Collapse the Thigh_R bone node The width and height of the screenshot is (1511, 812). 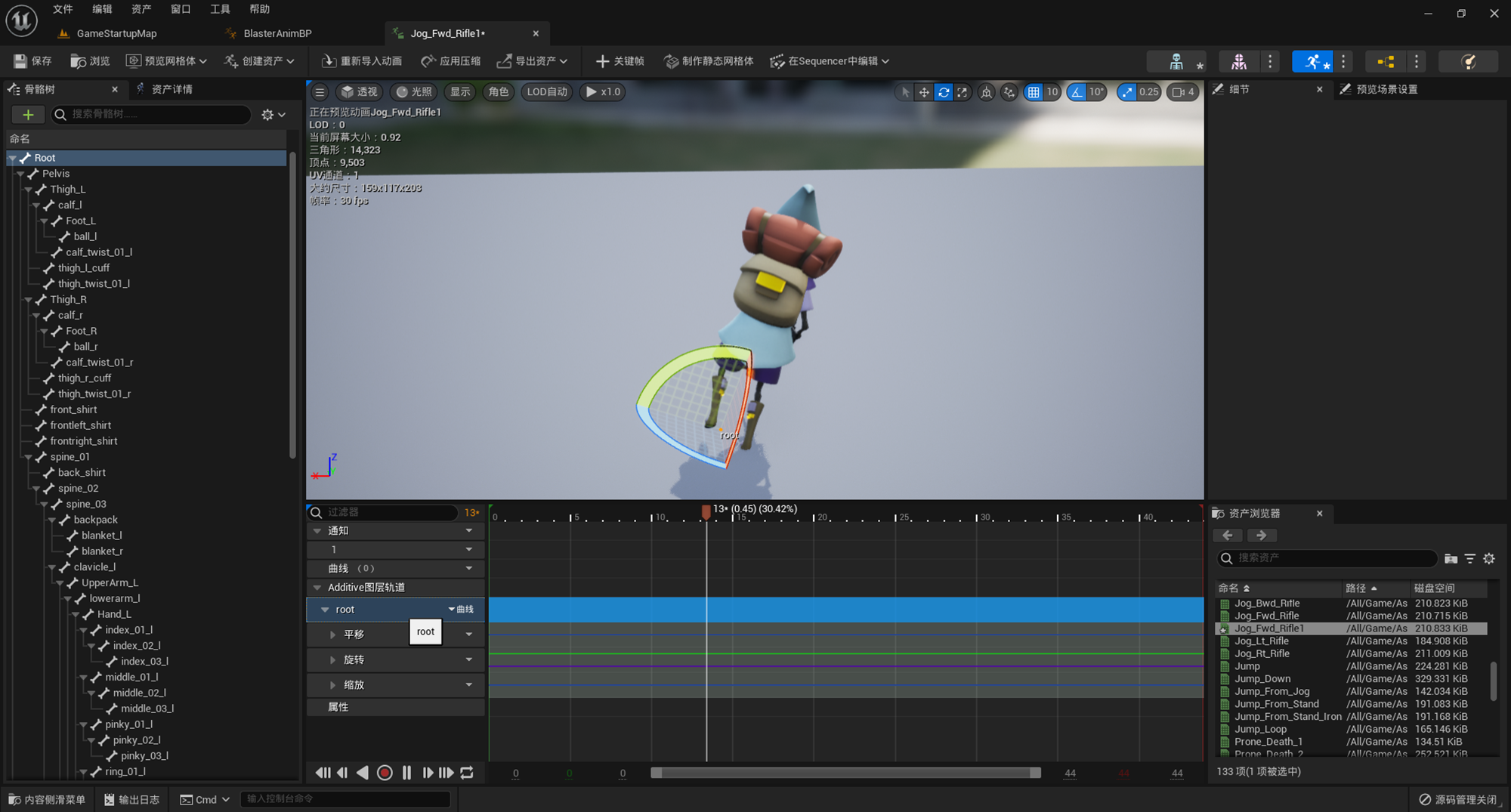click(x=29, y=300)
